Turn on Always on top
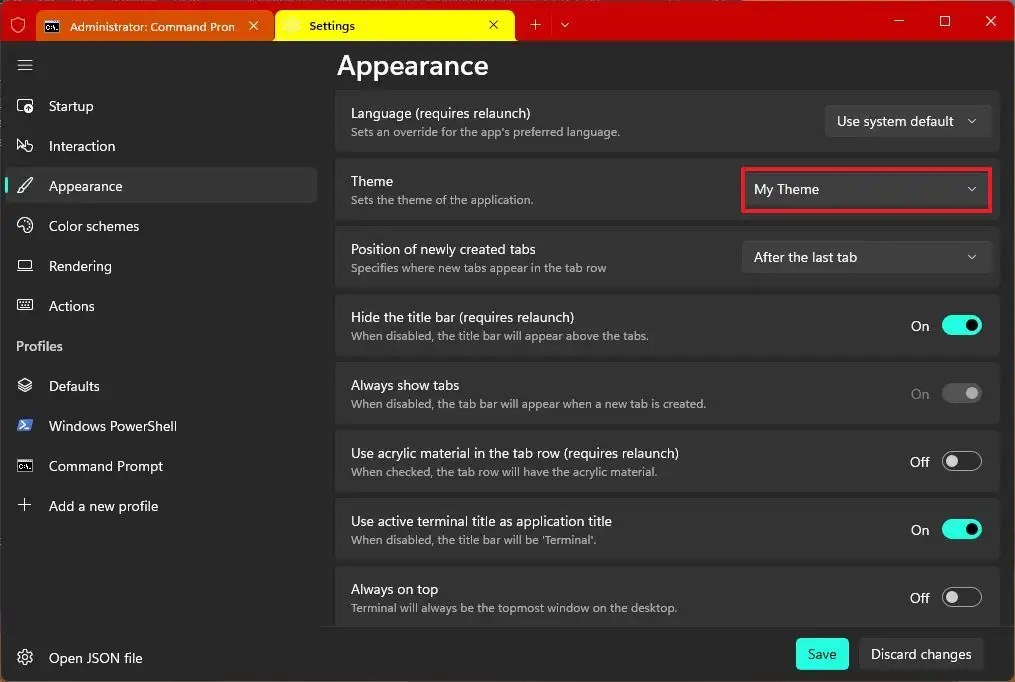The height and width of the screenshot is (682, 1015). click(961, 597)
